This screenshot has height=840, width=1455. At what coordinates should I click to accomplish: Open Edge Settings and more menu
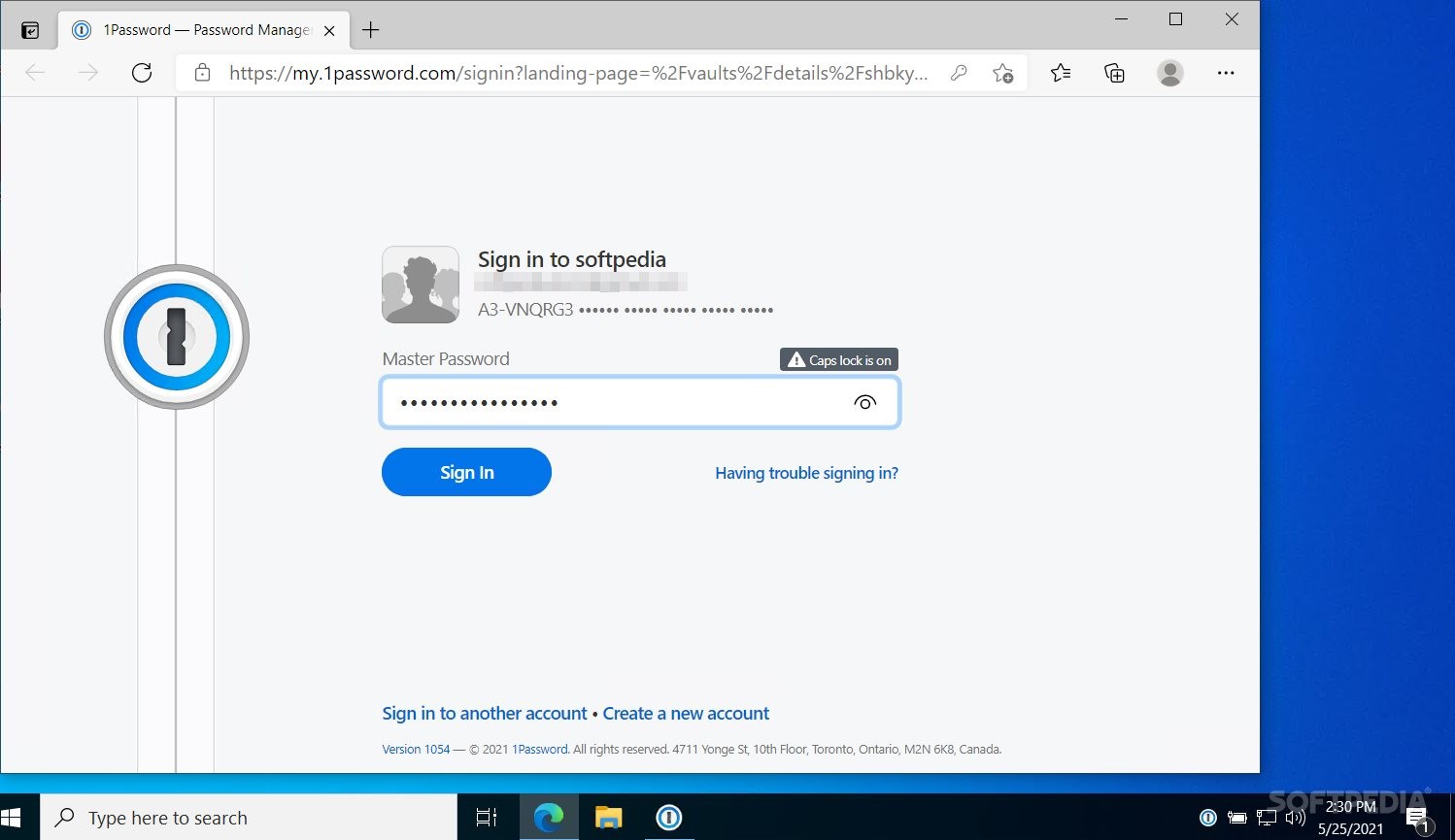tap(1226, 73)
